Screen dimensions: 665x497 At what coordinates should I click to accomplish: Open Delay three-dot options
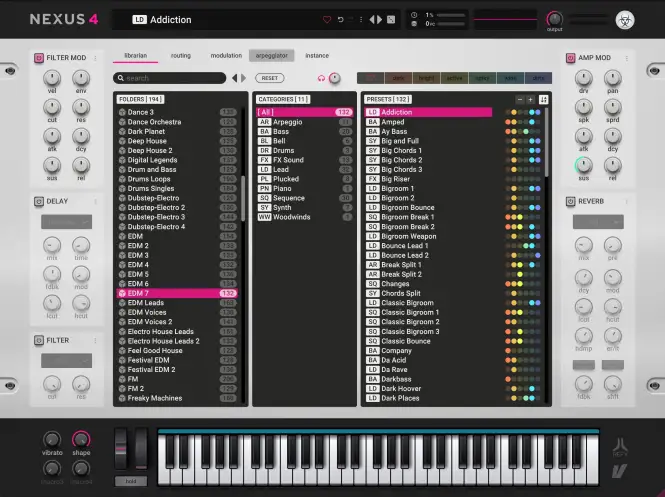pos(95,201)
